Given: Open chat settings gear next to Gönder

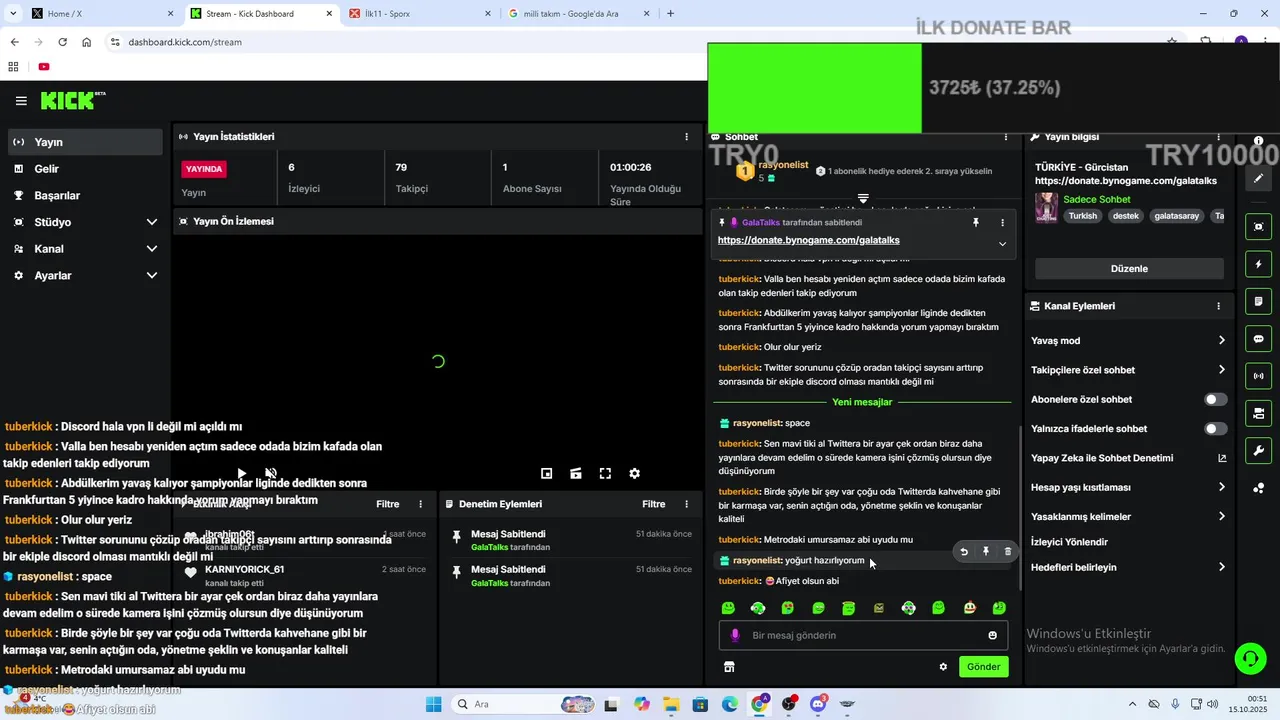Looking at the screenshot, I should click(943, 667).
